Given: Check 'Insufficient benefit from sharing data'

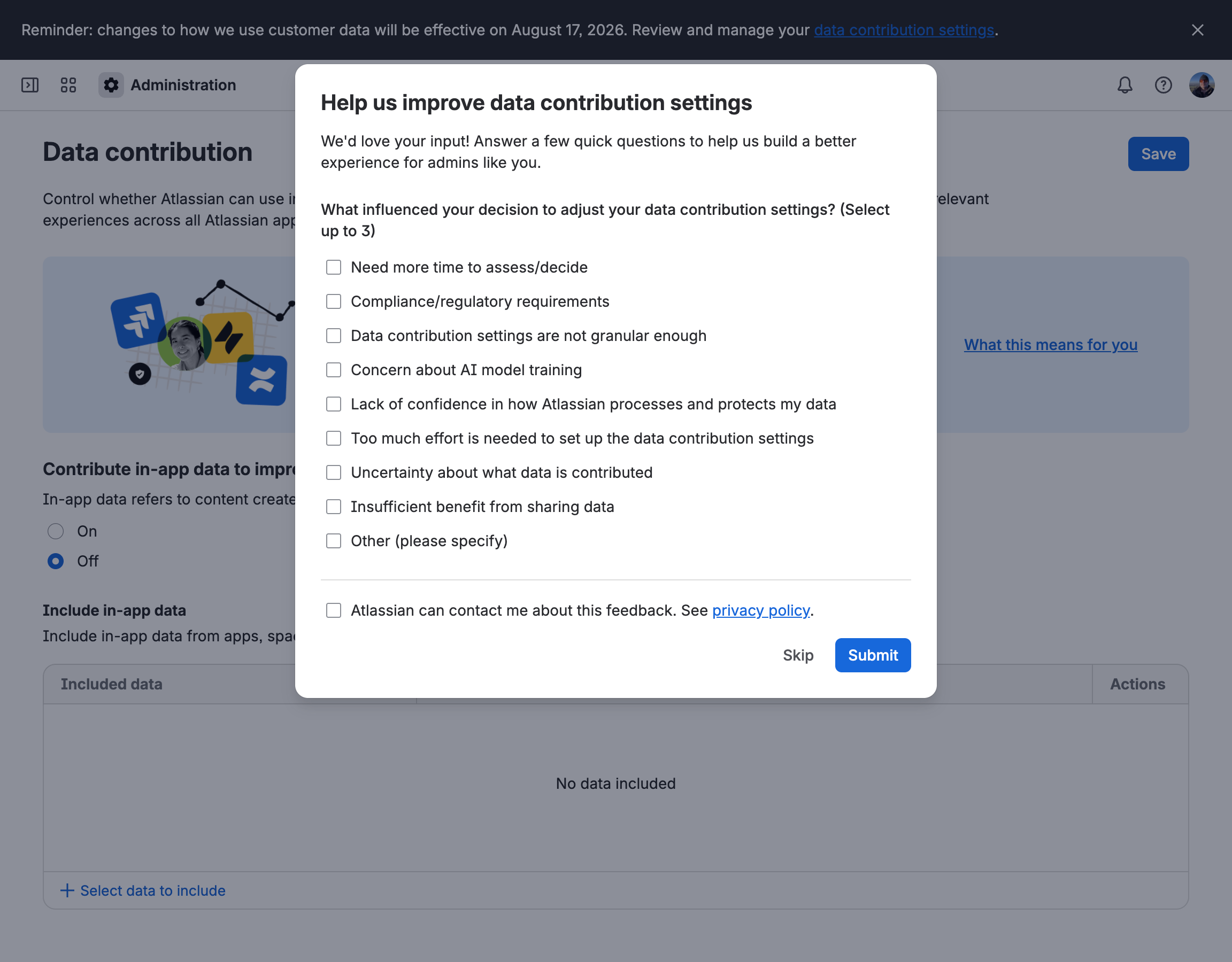Looking at the screenshot, I should point(333,507).
